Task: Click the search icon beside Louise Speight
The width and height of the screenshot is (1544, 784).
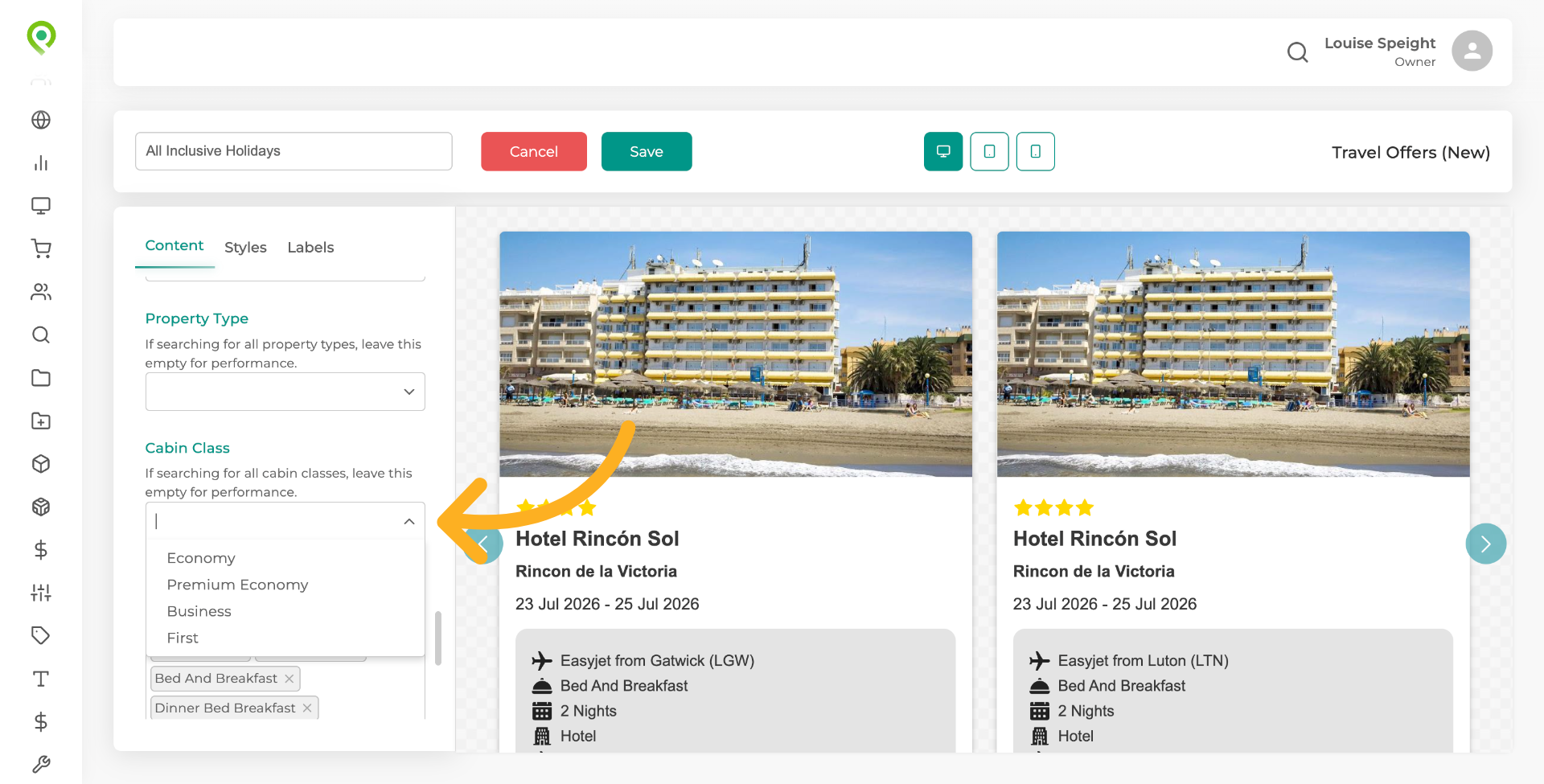Action: point(1297,52)
